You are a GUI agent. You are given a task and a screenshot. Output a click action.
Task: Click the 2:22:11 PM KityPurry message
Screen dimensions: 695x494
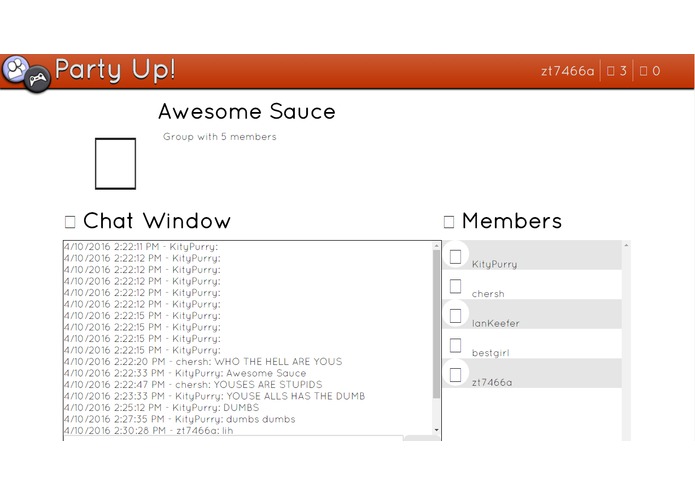pos(141,246)
